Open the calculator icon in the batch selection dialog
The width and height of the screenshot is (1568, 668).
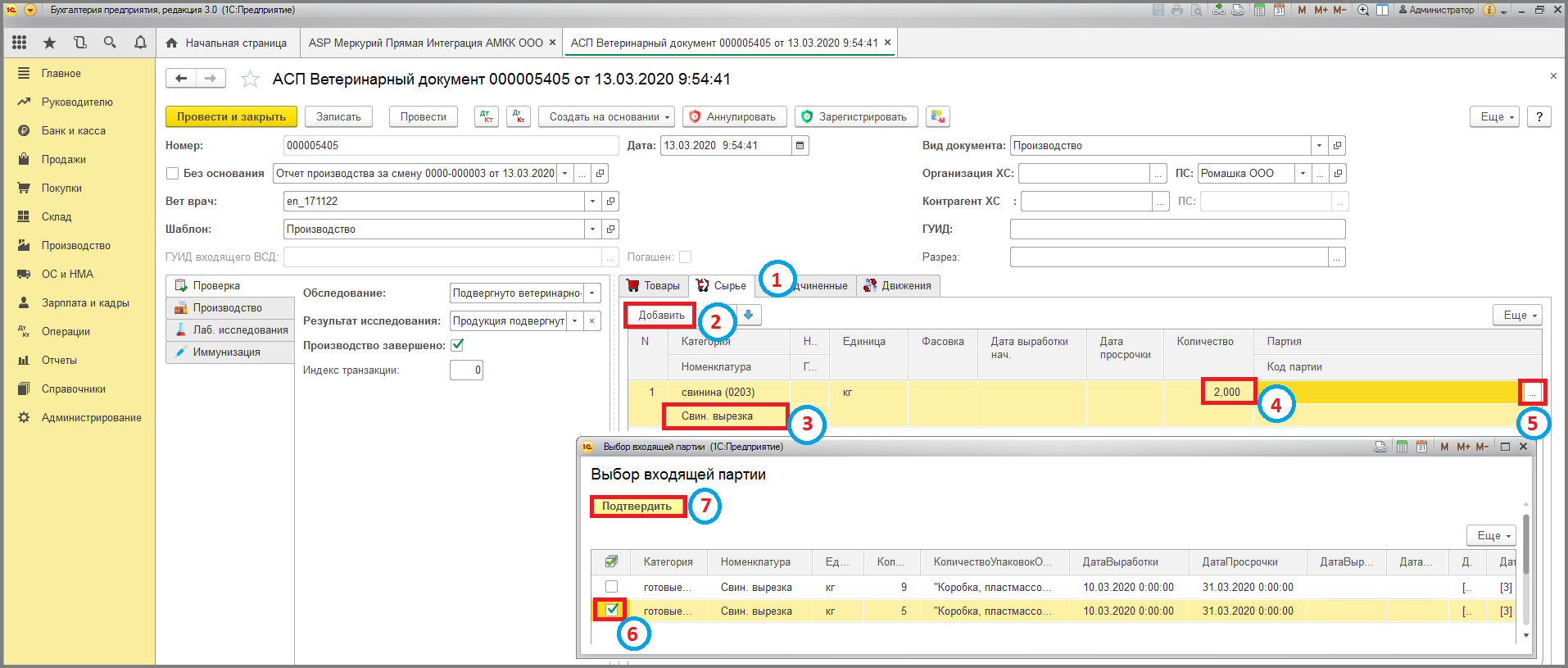click(x=1402, y=447)
